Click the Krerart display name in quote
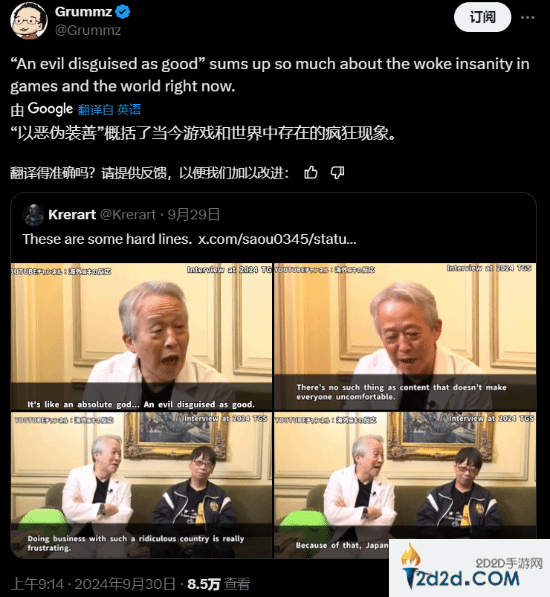This screenshot has height=597, width=550. coord(72,215)
